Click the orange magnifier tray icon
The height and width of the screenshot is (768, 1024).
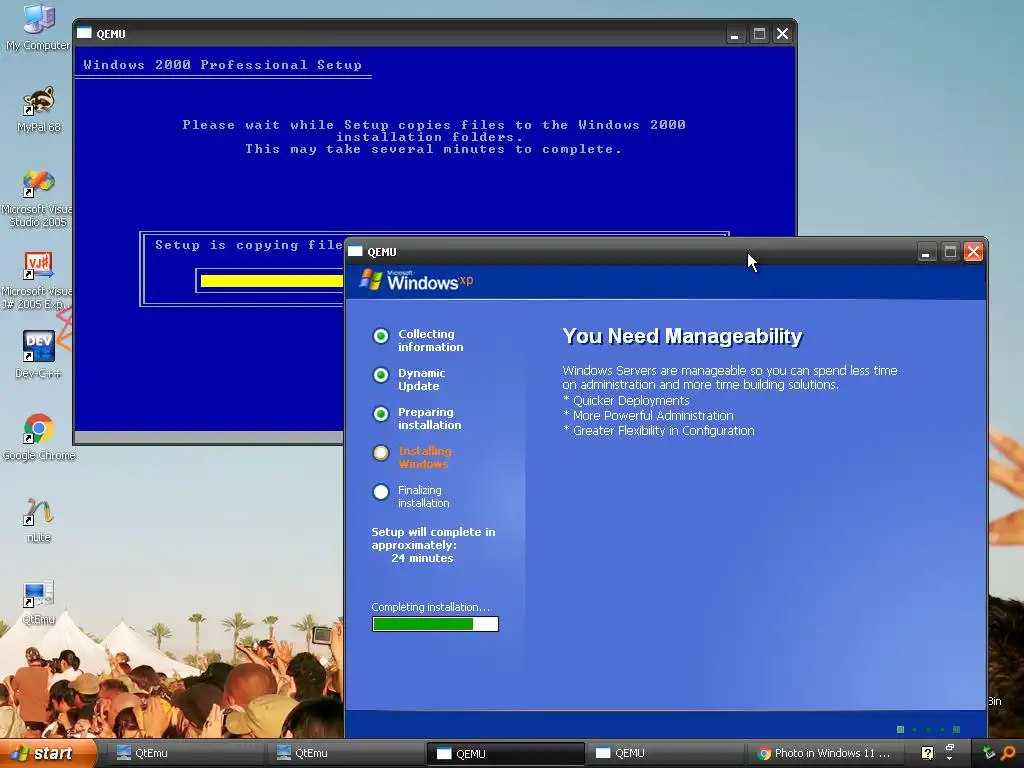click(x=1009, y=754)
